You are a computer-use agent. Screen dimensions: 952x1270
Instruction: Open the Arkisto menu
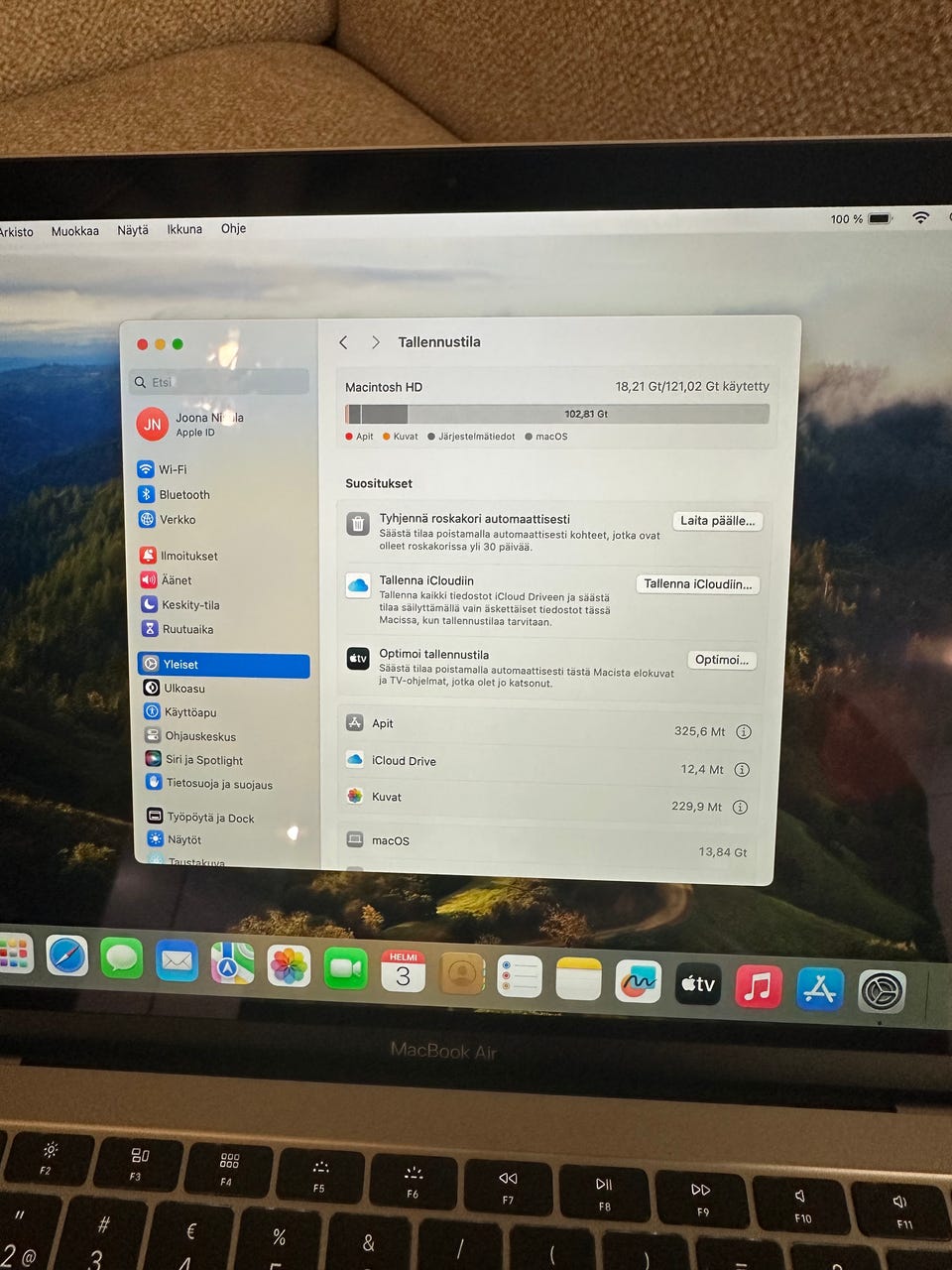15,232
